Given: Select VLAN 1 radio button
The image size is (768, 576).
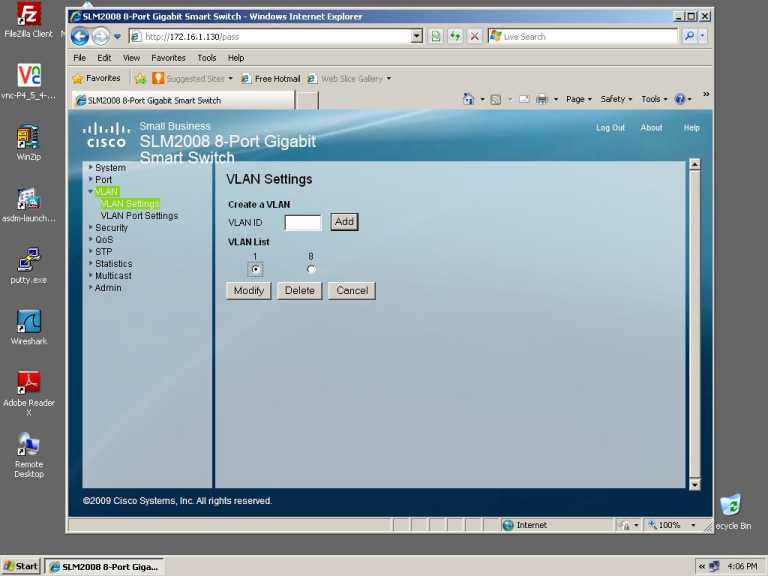Looking at the screenshot, I should click(255, 269).
